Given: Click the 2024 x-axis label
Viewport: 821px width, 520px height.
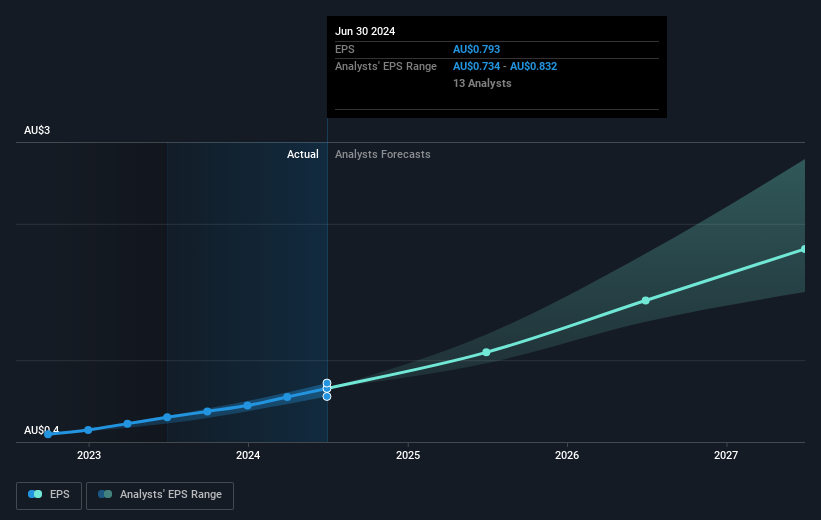Looking at the screenshot, I should coord(248,456).
